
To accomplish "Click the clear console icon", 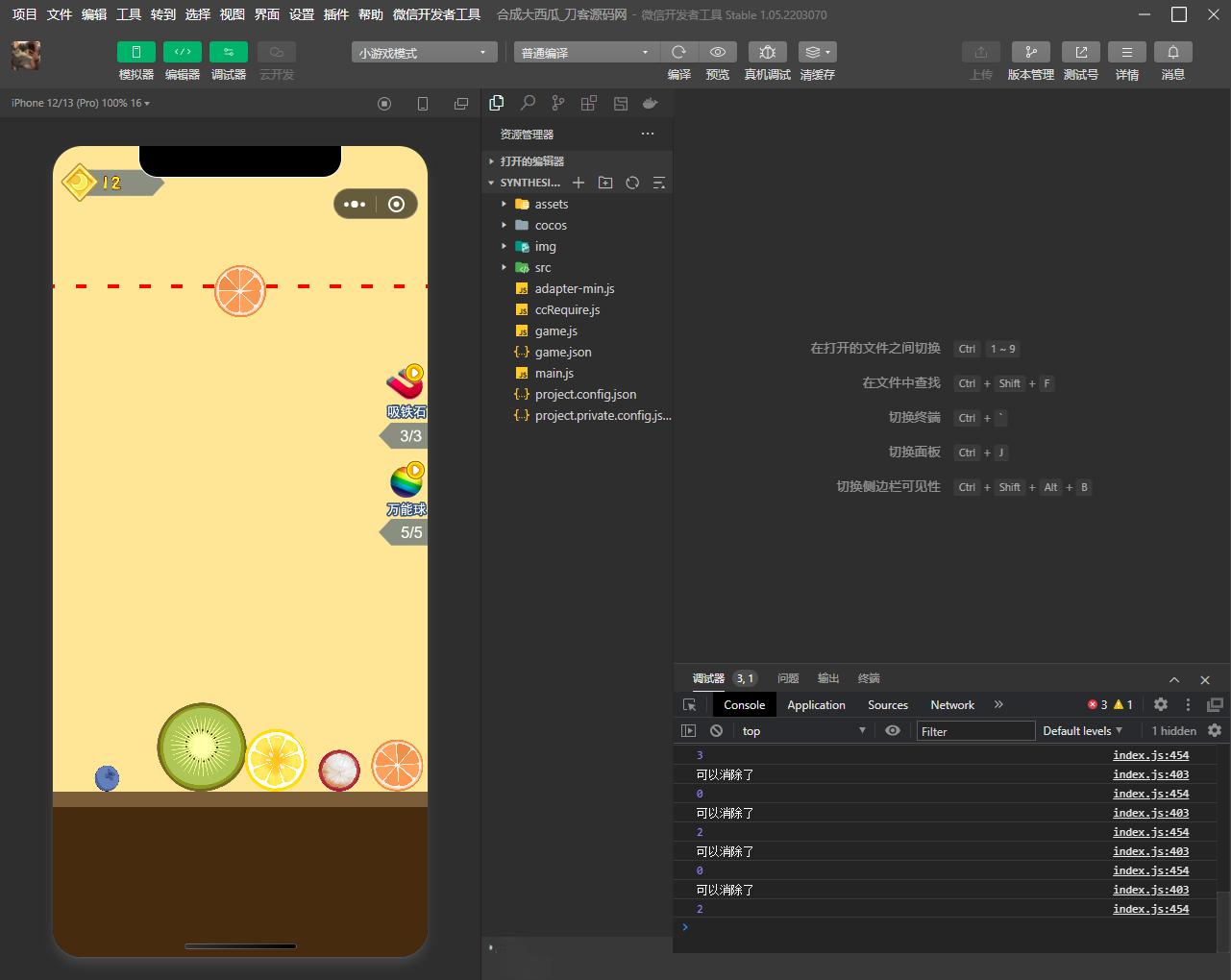I will [716, 730].
